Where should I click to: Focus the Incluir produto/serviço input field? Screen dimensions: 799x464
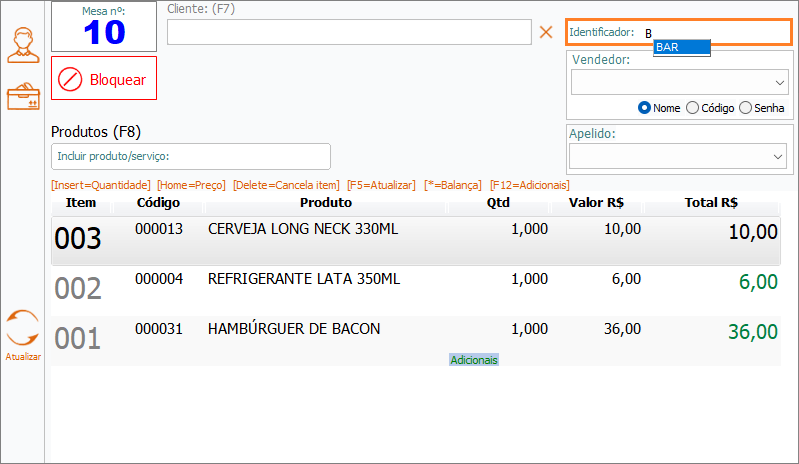tap(190, 156)
